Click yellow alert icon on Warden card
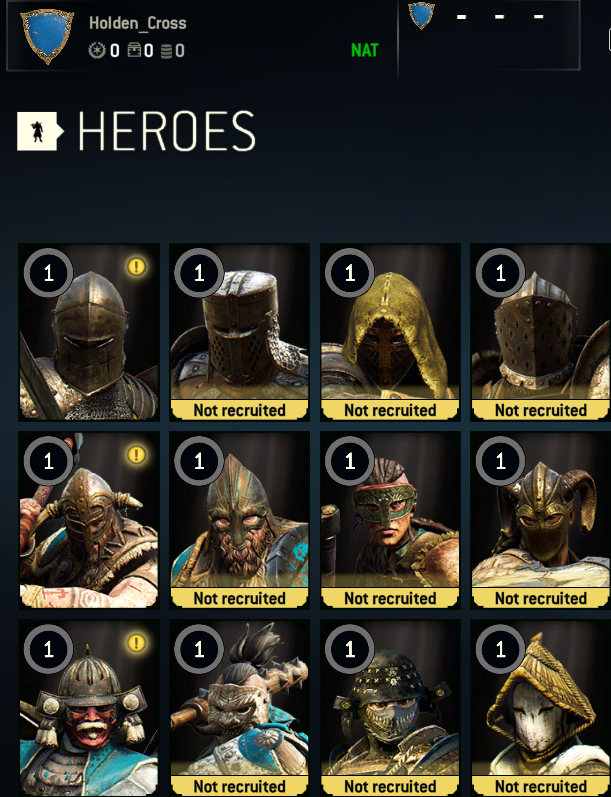 [x=136, y=266]
